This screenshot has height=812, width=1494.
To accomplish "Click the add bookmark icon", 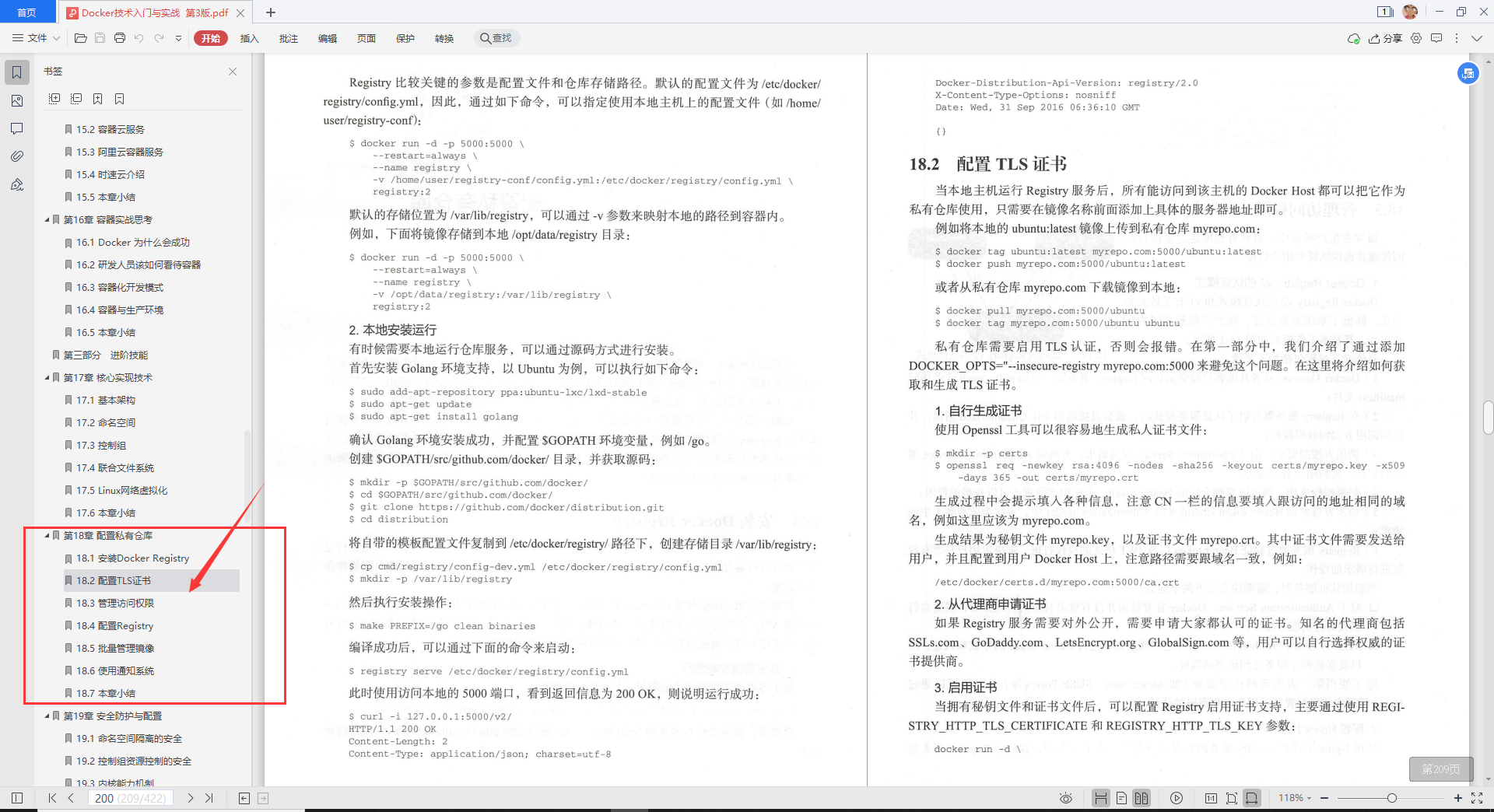I will [x=98, y=99].
